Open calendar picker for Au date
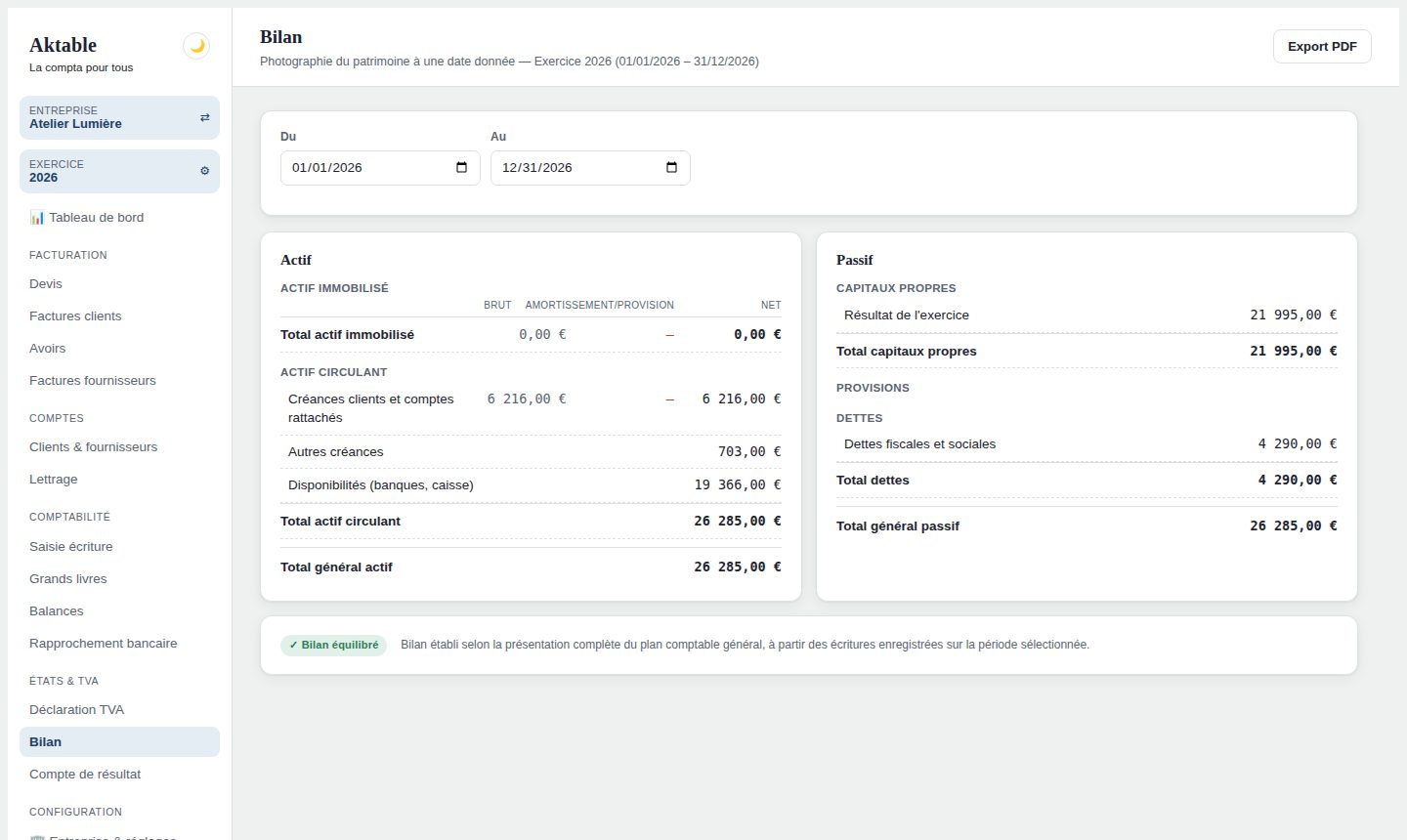 pos(671,167)
